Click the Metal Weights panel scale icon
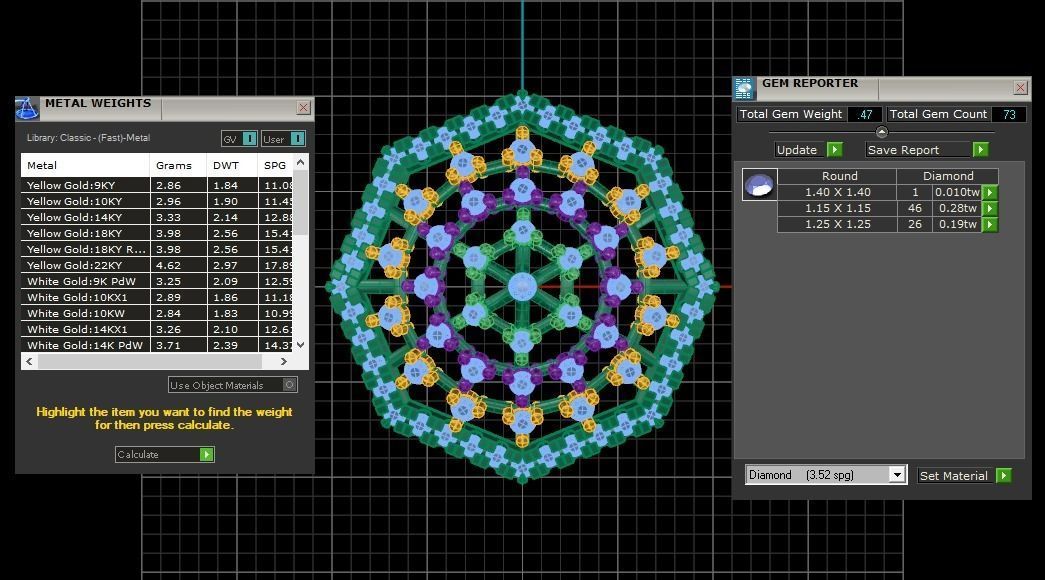The image size is (1045, 580). coord(27,108)
